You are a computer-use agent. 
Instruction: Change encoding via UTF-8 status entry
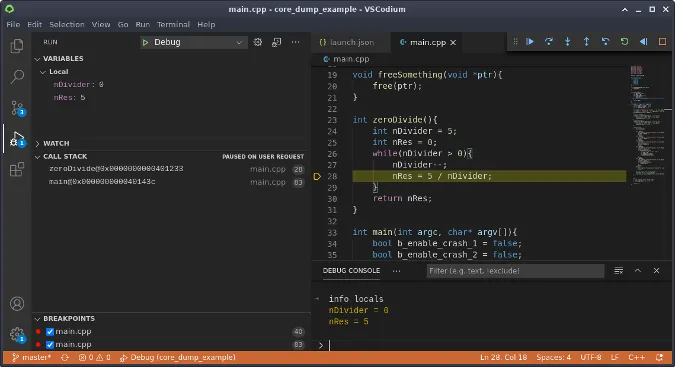[590, 358]
